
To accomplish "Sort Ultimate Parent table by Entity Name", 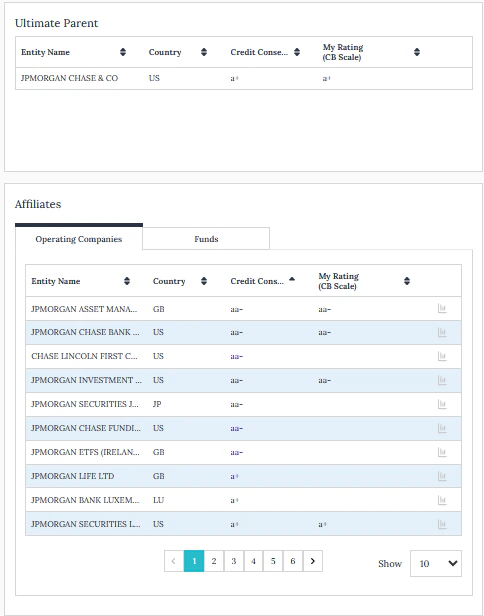I will tap(123, 52).
